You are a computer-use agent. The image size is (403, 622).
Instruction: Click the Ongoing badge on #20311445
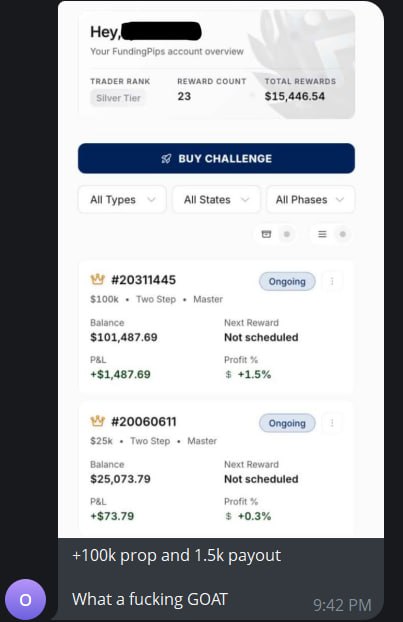click(x=287, y=281)
